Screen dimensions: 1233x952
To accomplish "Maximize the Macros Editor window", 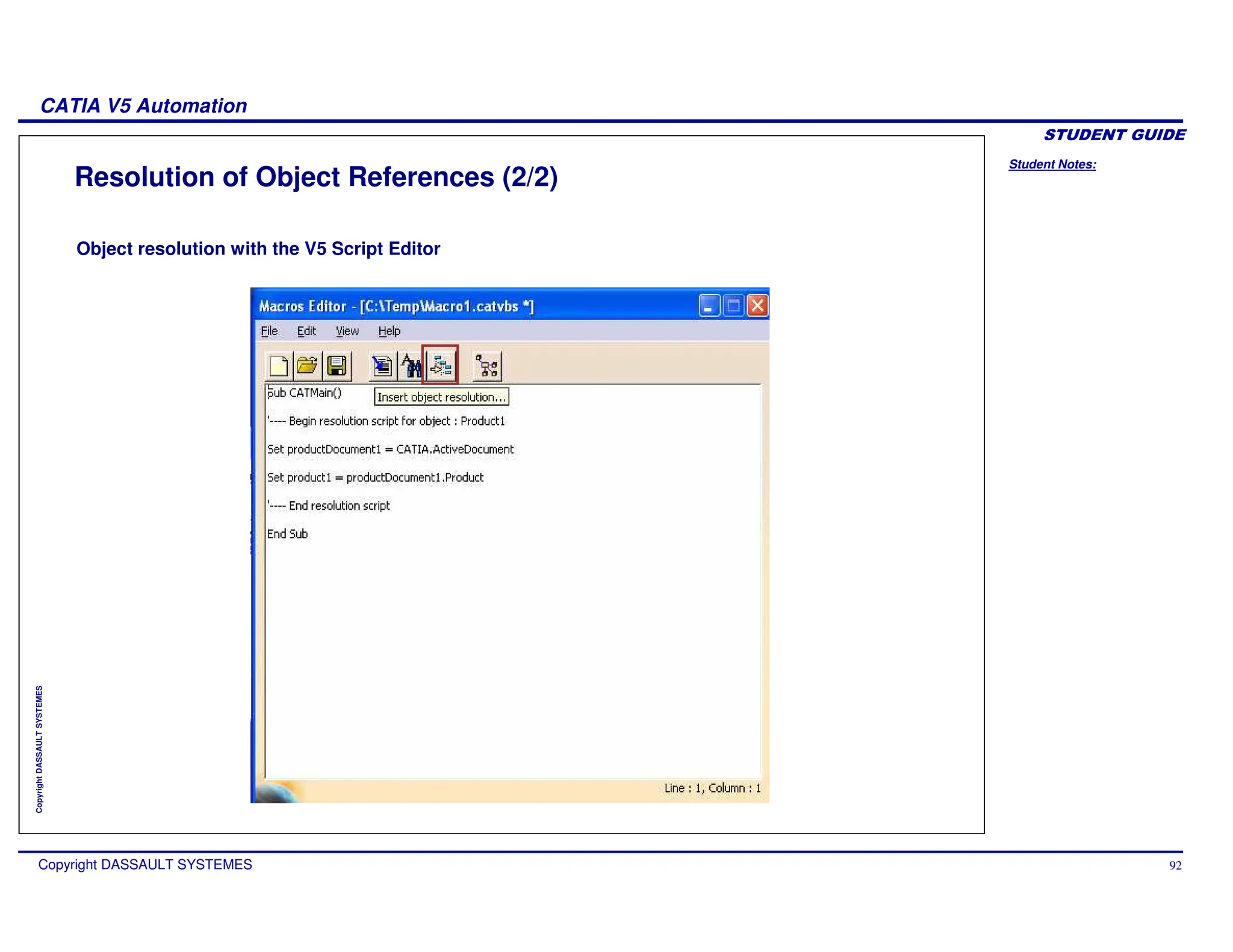I will (733, 306).
